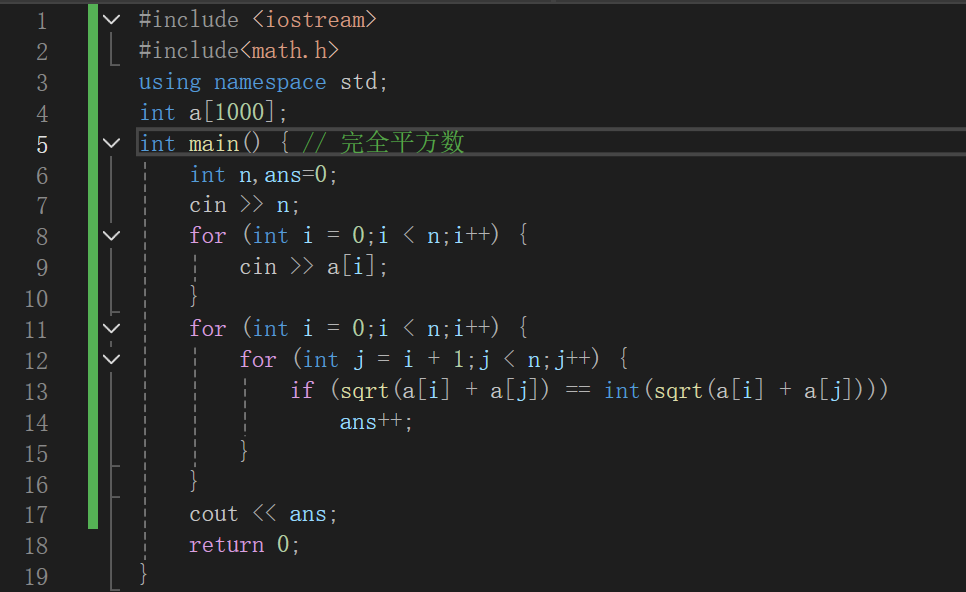Viewport: 966px width, 592px height.
Task: Collapse the outer for loop fold chevron on line 11
Action: tap(112, 328)
